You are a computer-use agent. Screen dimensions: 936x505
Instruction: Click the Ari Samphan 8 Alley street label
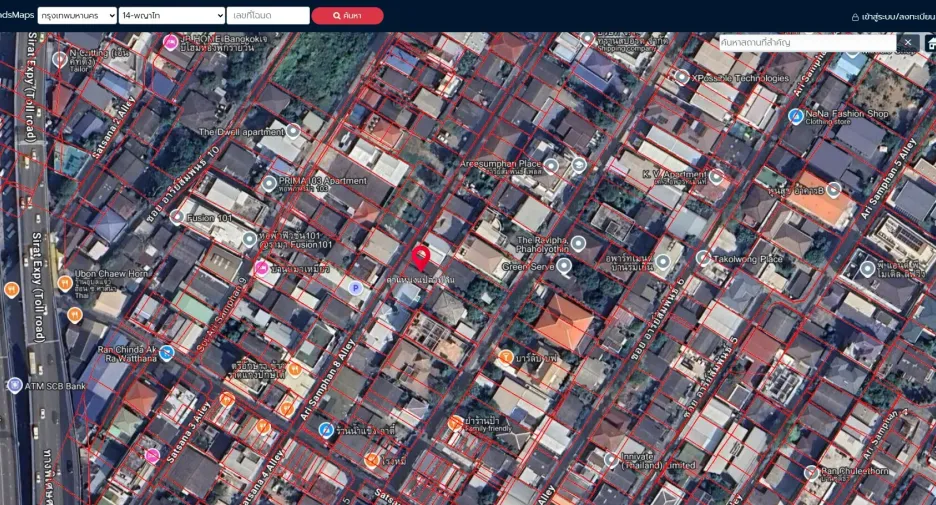(329, 379)
